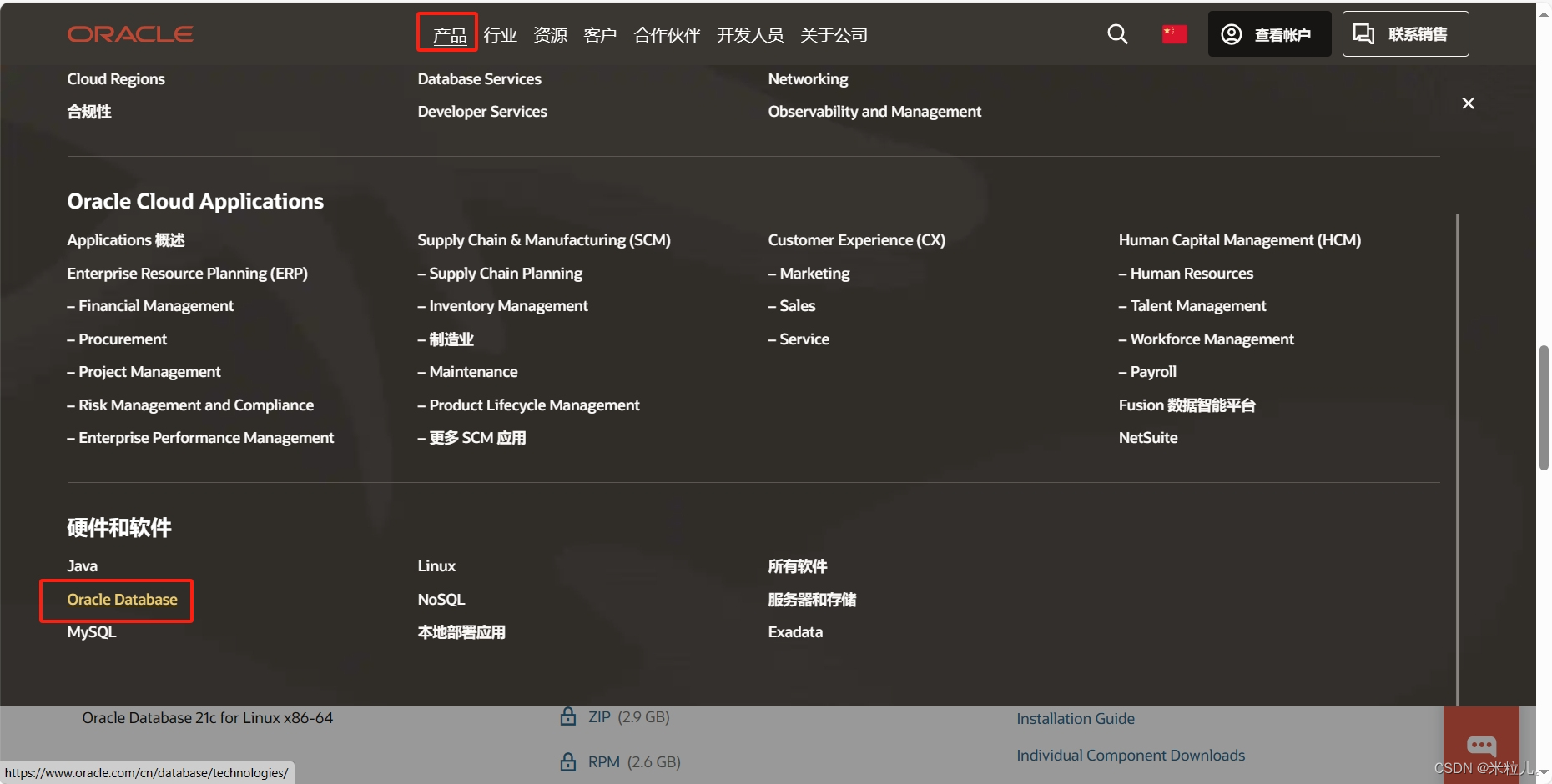The image size is (1552, 784).
Task: Open the Networking link
Action: coord(808,79)
